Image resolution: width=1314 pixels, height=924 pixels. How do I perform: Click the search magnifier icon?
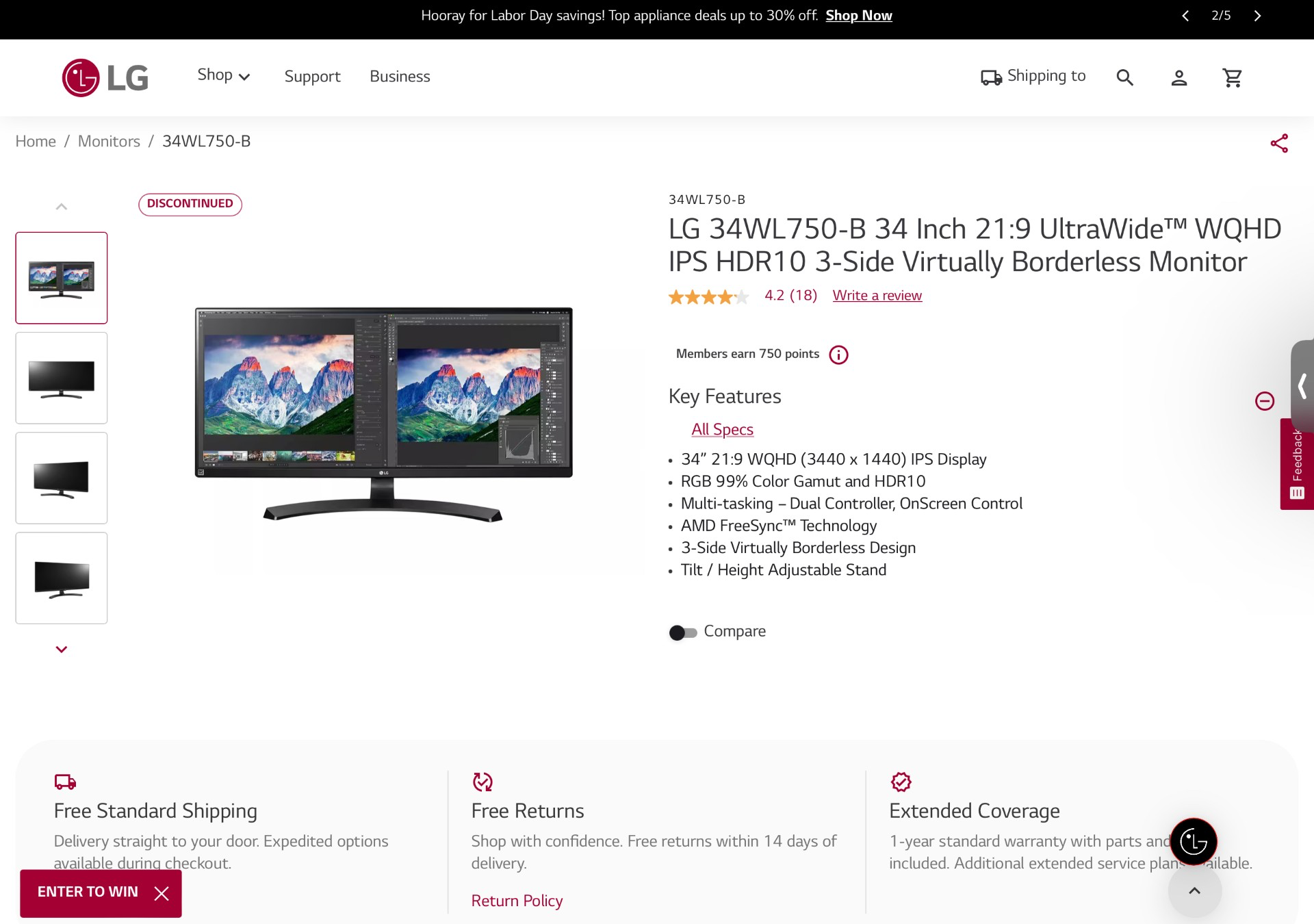(1124, 77)
